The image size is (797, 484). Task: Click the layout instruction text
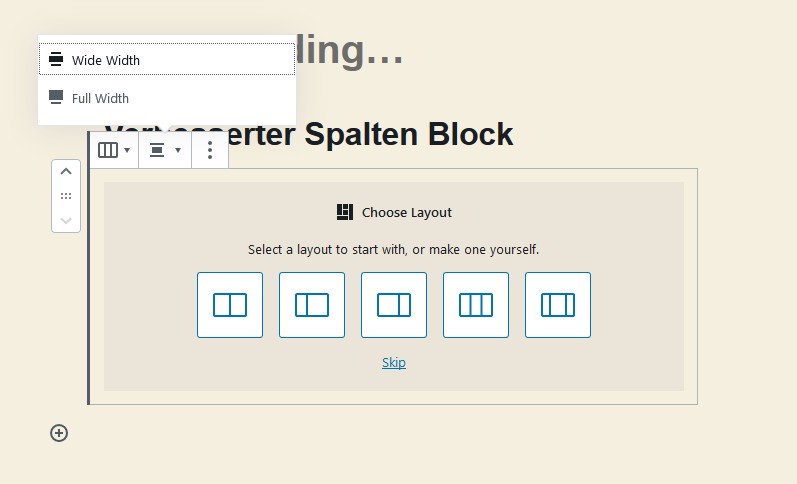coord(394,249)
